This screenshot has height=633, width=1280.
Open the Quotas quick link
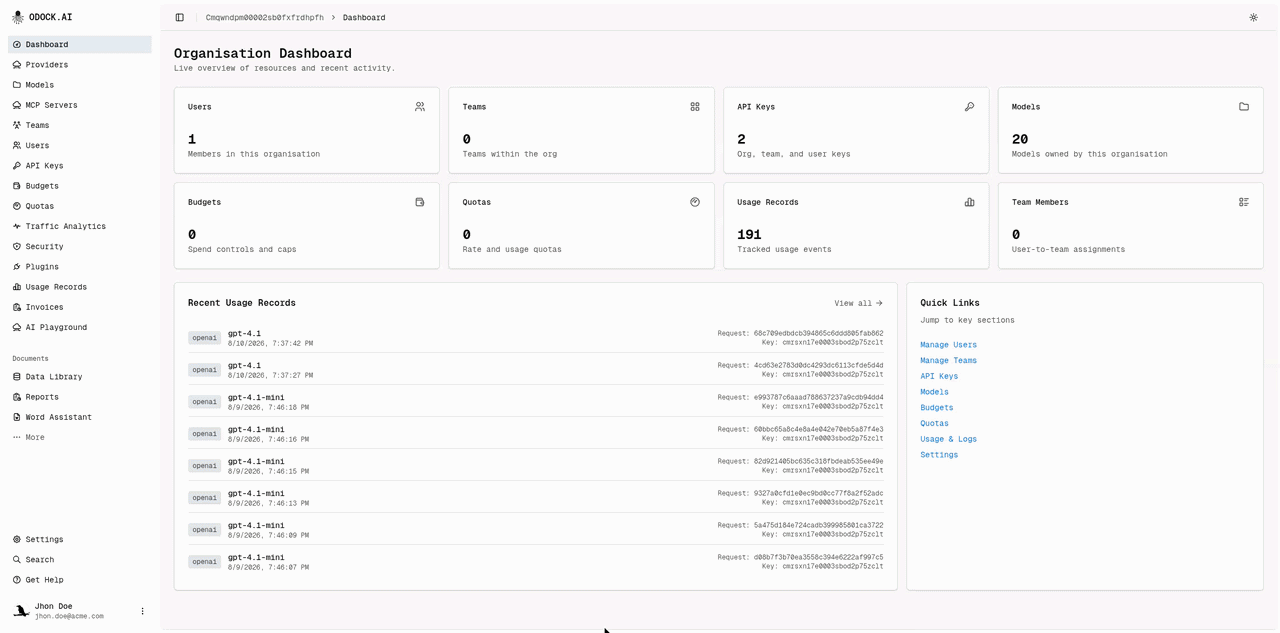click(x=934, y=423)
